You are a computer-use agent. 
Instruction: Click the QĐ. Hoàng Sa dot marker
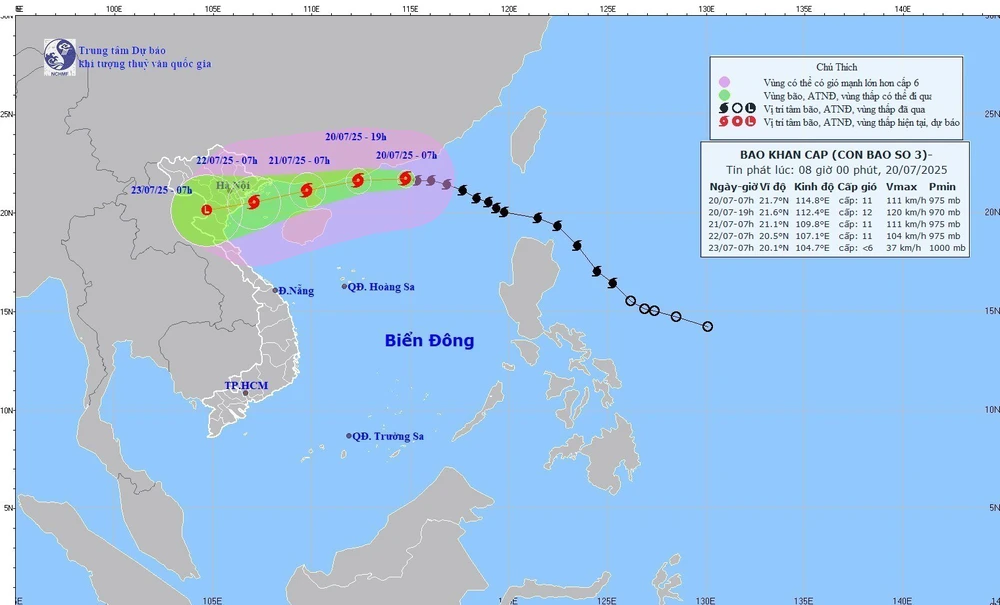point(344,286)
